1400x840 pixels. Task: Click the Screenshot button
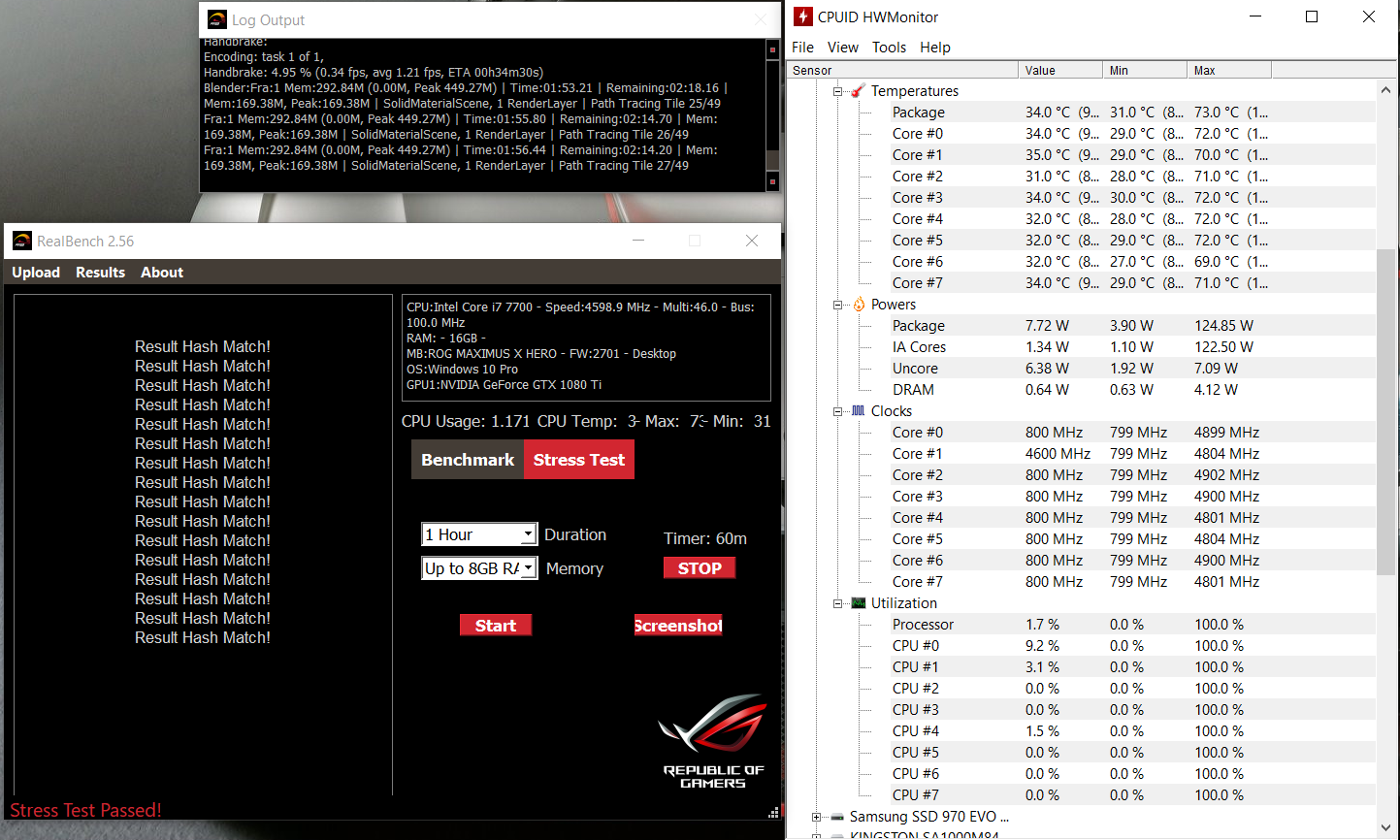(x=678, y=626)
